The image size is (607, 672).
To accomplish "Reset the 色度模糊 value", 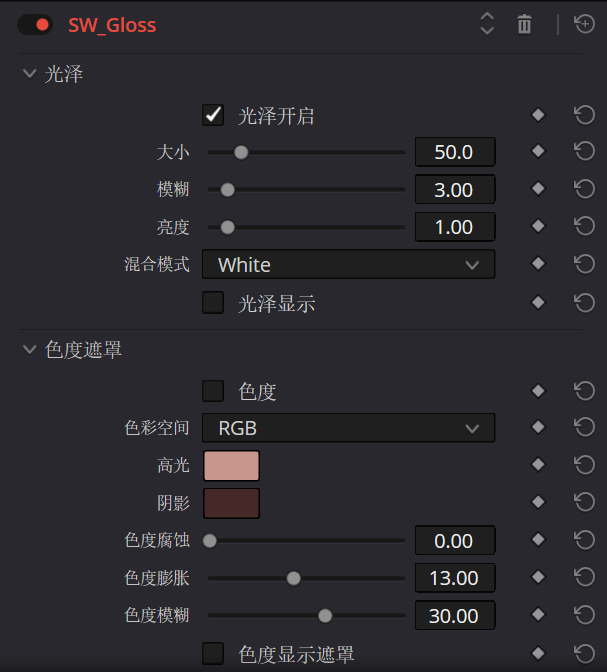I will tap(585, 616).
